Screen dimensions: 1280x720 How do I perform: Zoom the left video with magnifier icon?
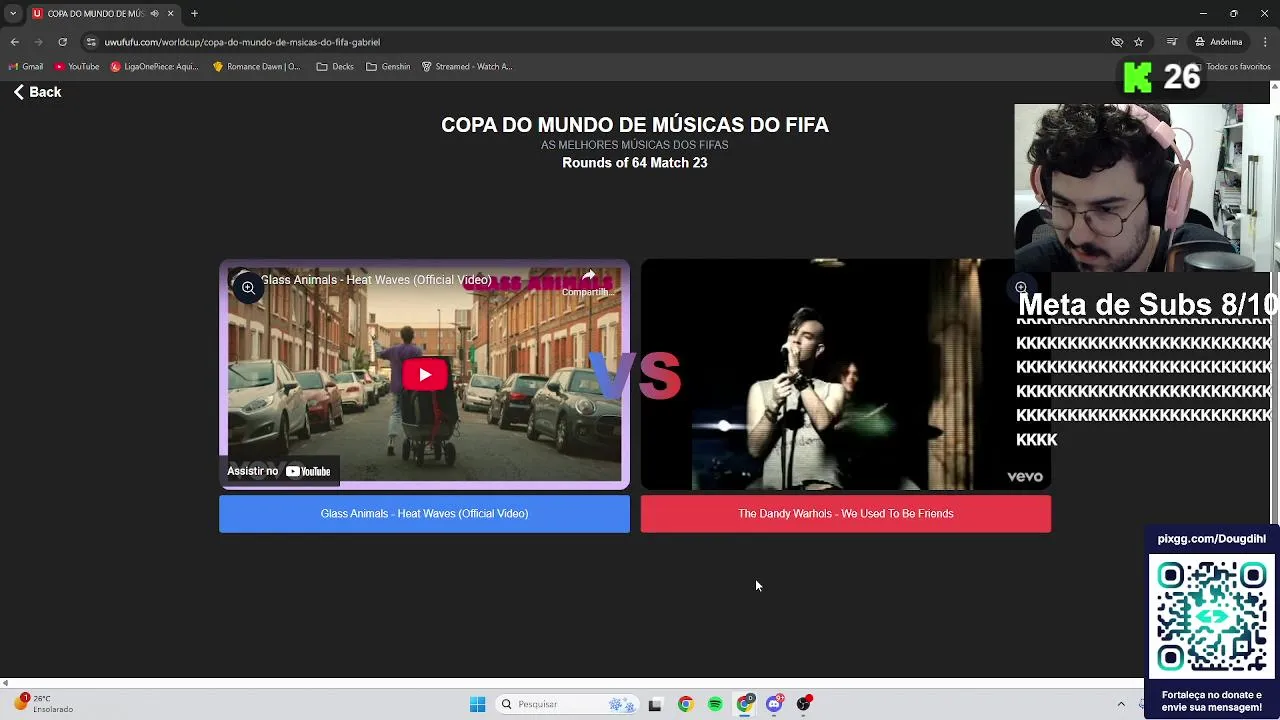pyautogui.click(x=248, y=287)
